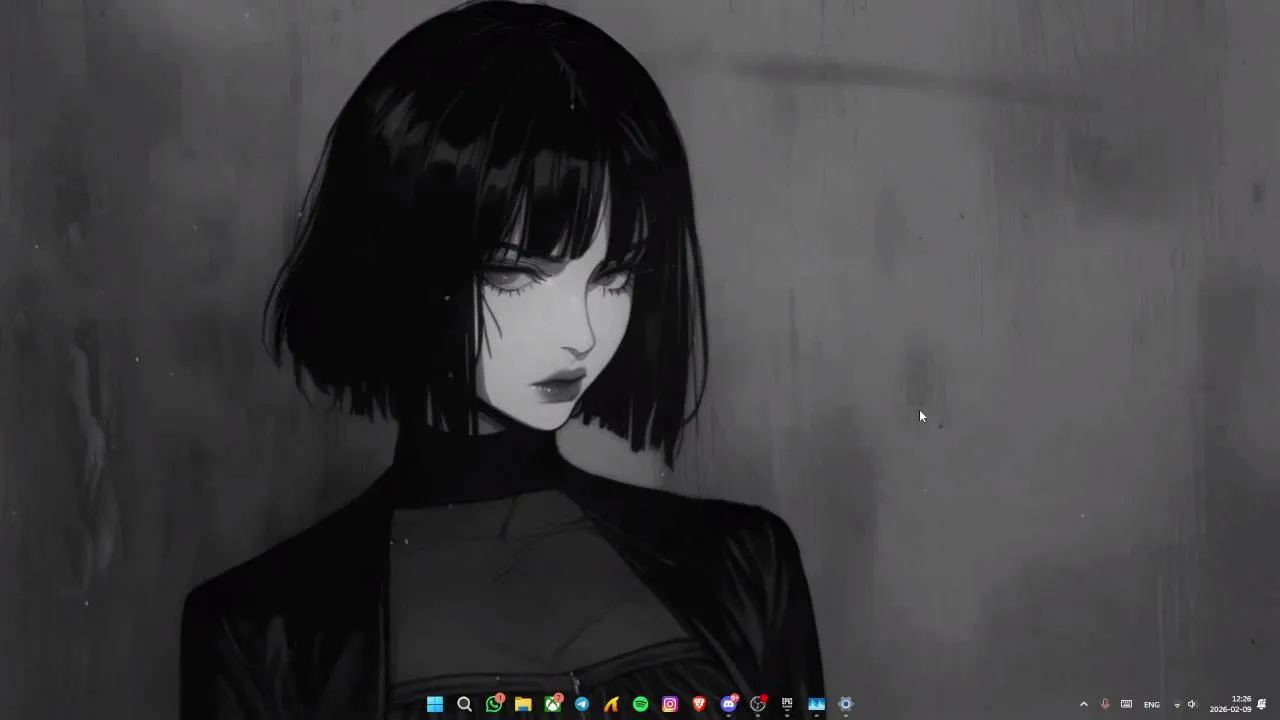Open network Wi-Fi quick settings
This screenshot has height=720, width=1280.
click(x=1177, y=704)
